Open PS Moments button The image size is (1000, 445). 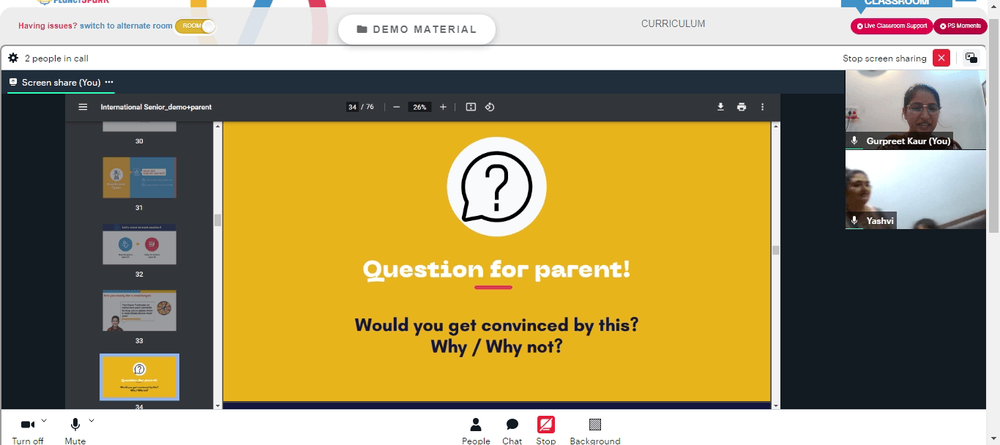pyautogui.click(x=960, y=26)
